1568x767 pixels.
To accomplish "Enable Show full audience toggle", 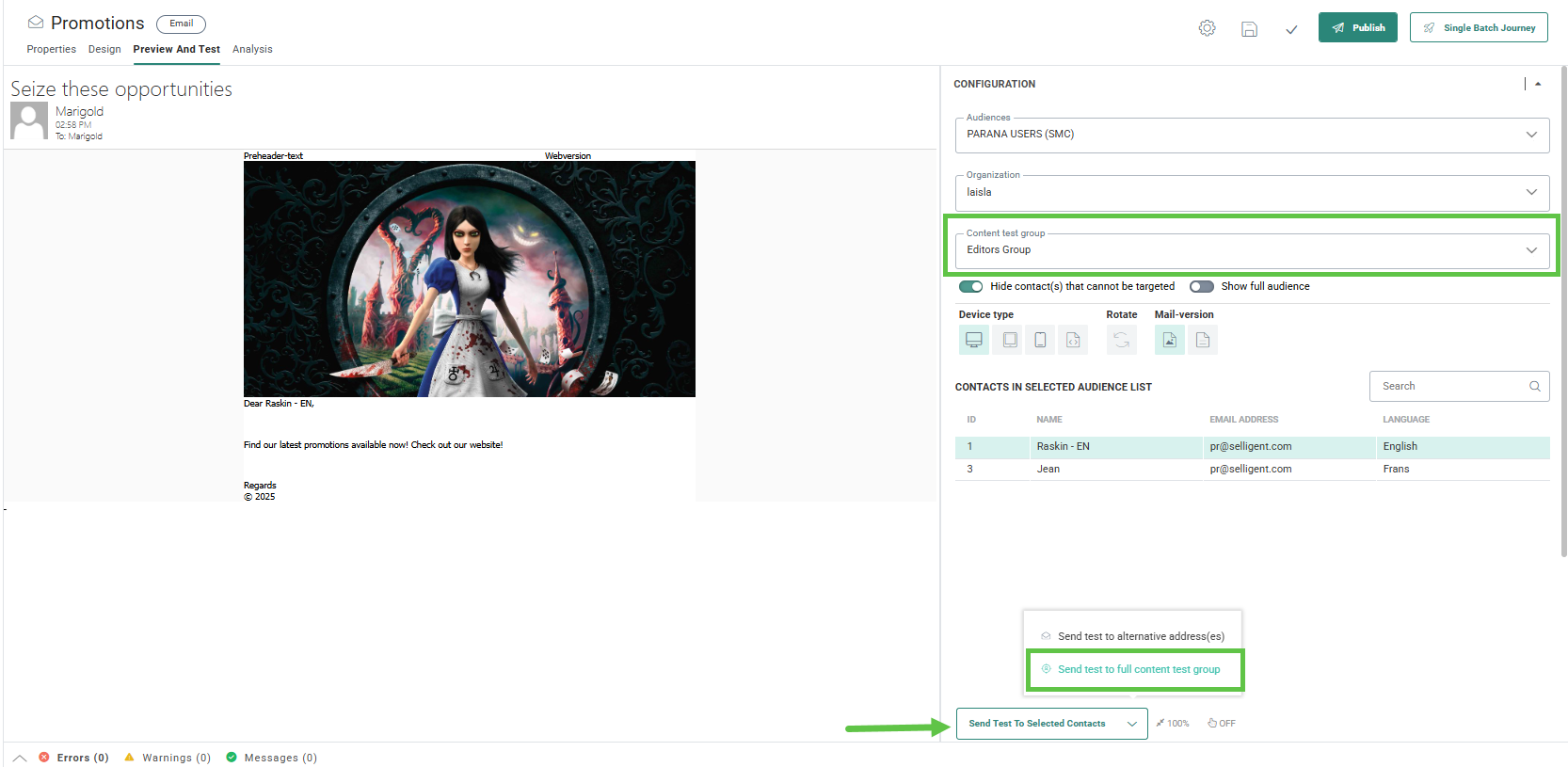I will click(x=1201, y=287).
